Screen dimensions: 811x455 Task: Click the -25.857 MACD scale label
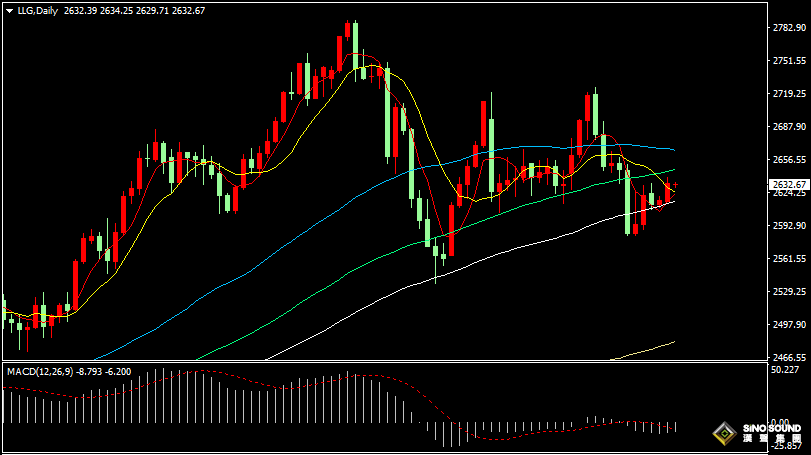(x=787, y=446)
